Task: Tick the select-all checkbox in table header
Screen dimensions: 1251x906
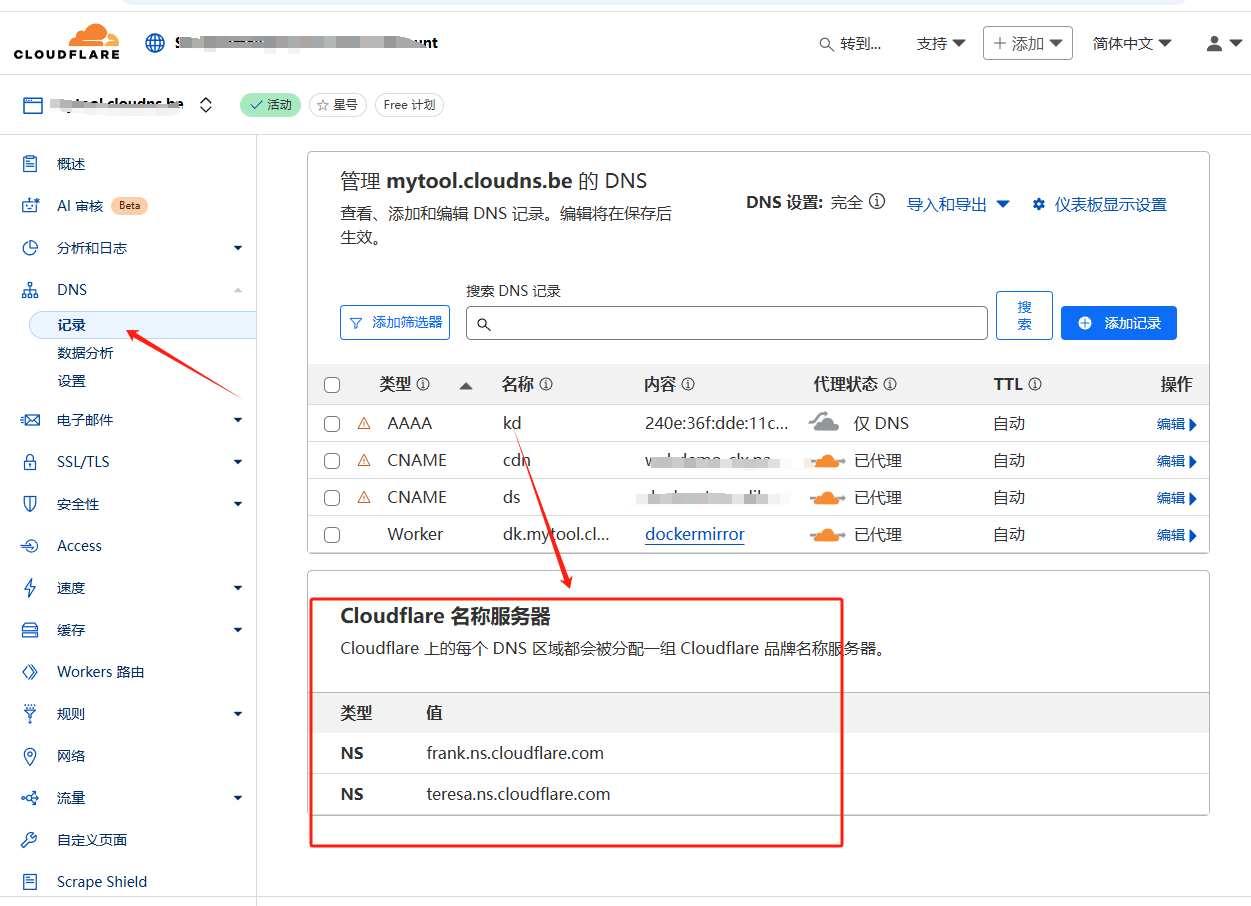Action: (x=332, y=385)
